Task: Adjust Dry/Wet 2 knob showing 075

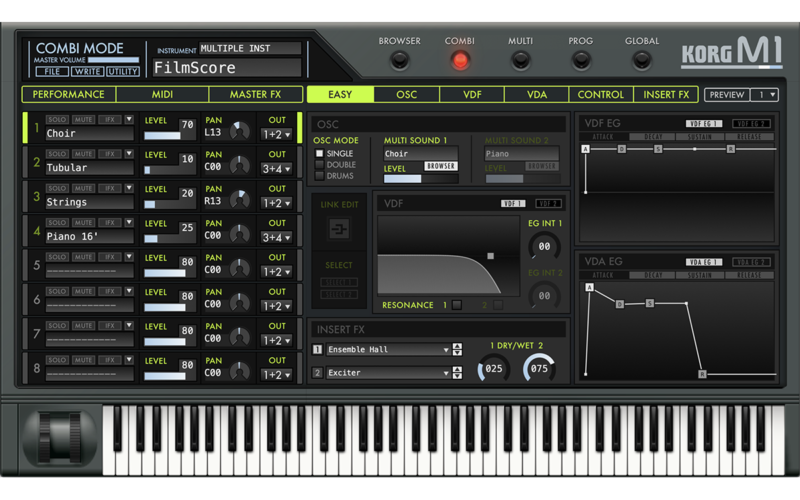Action: pos(539,369)
